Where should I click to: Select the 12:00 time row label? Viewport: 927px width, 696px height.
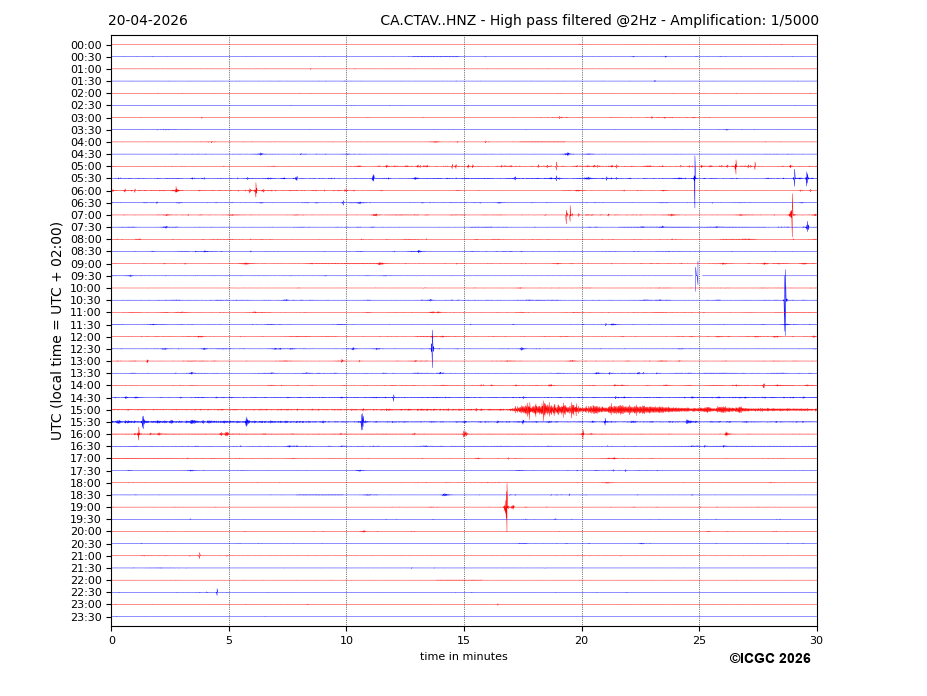coord(86,337)
